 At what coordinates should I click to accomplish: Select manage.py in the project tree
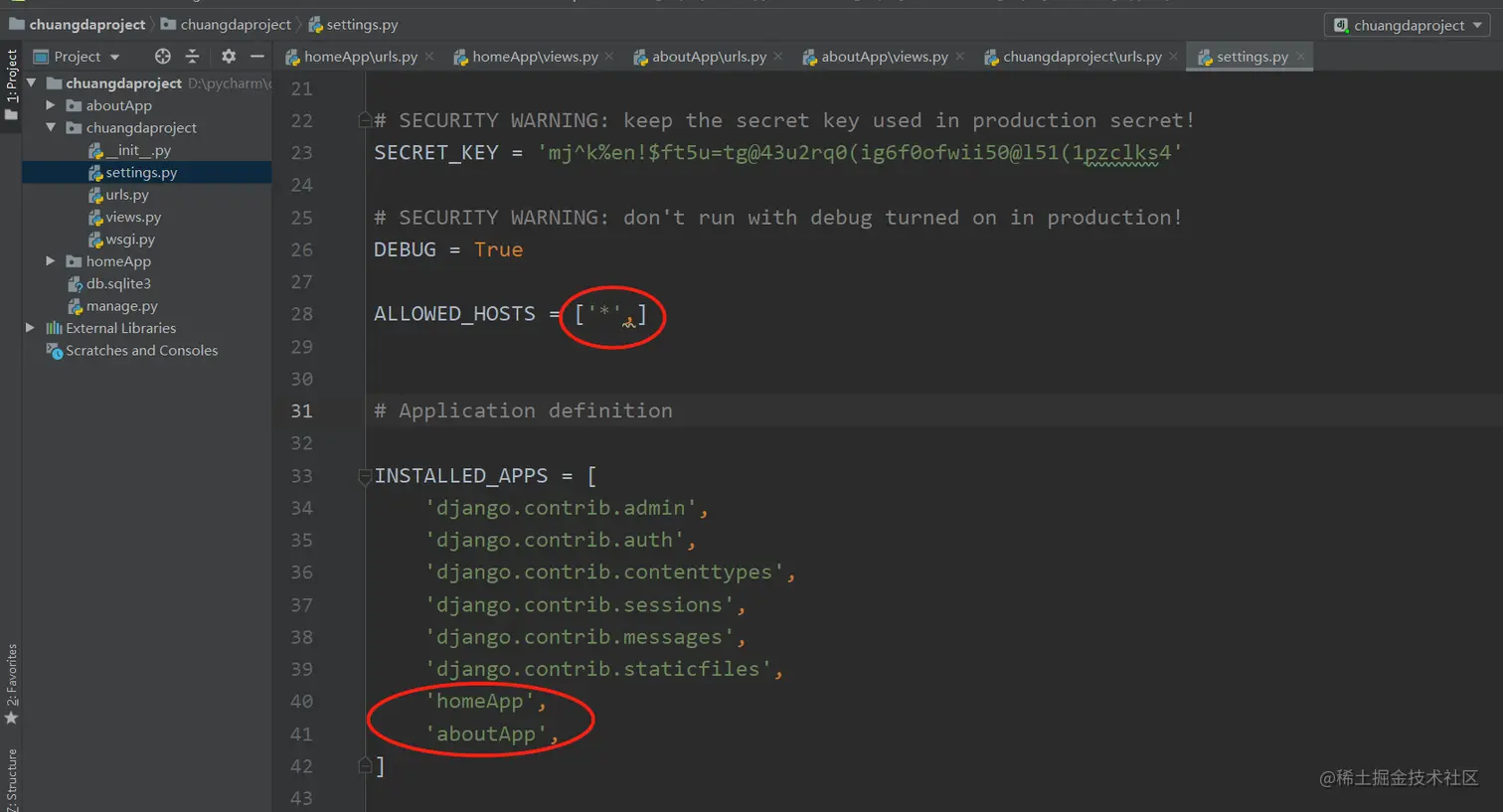[x=121, y=306]
